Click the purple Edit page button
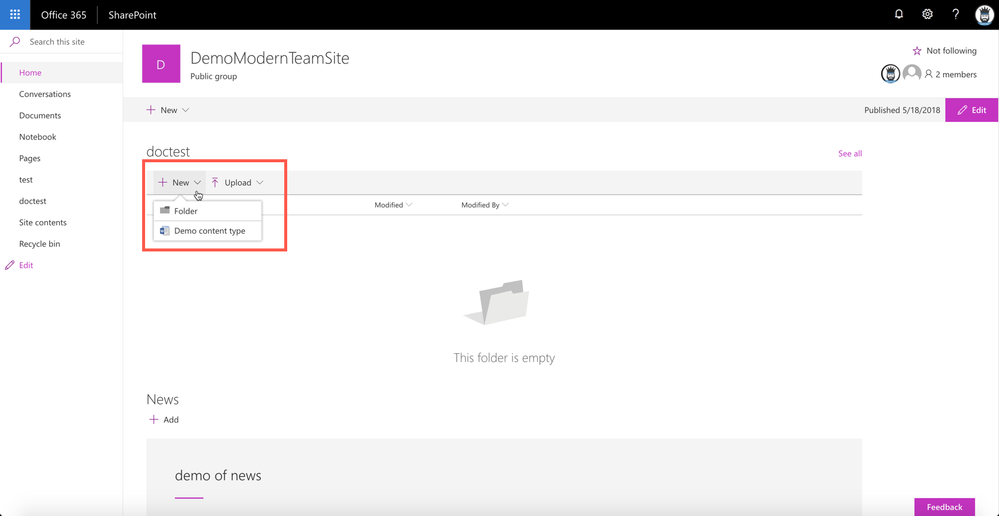The image size is (999, 516). 972,110
